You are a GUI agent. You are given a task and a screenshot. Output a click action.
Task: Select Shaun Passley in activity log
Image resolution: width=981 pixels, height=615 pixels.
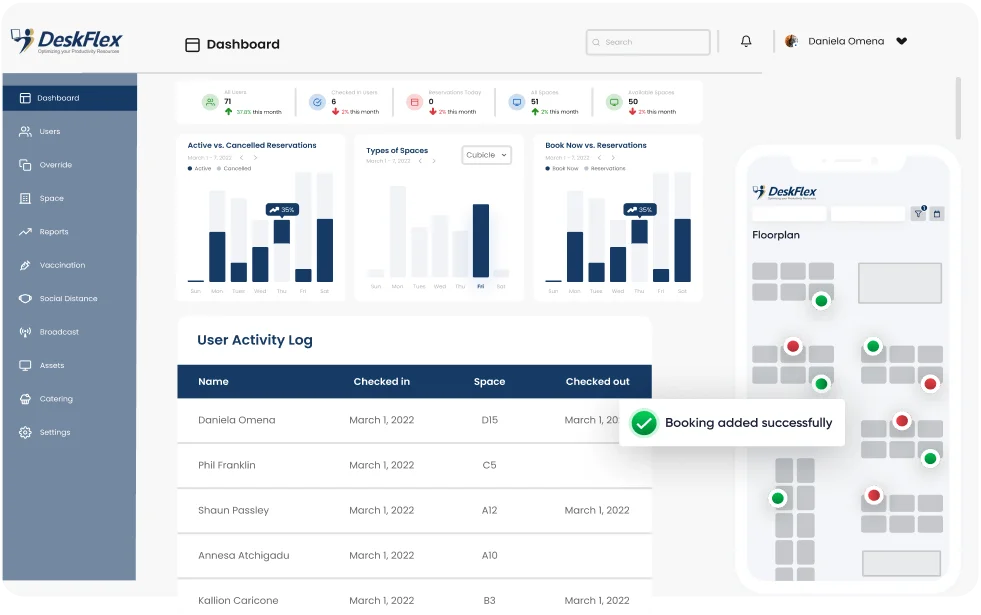pos(233,510)
